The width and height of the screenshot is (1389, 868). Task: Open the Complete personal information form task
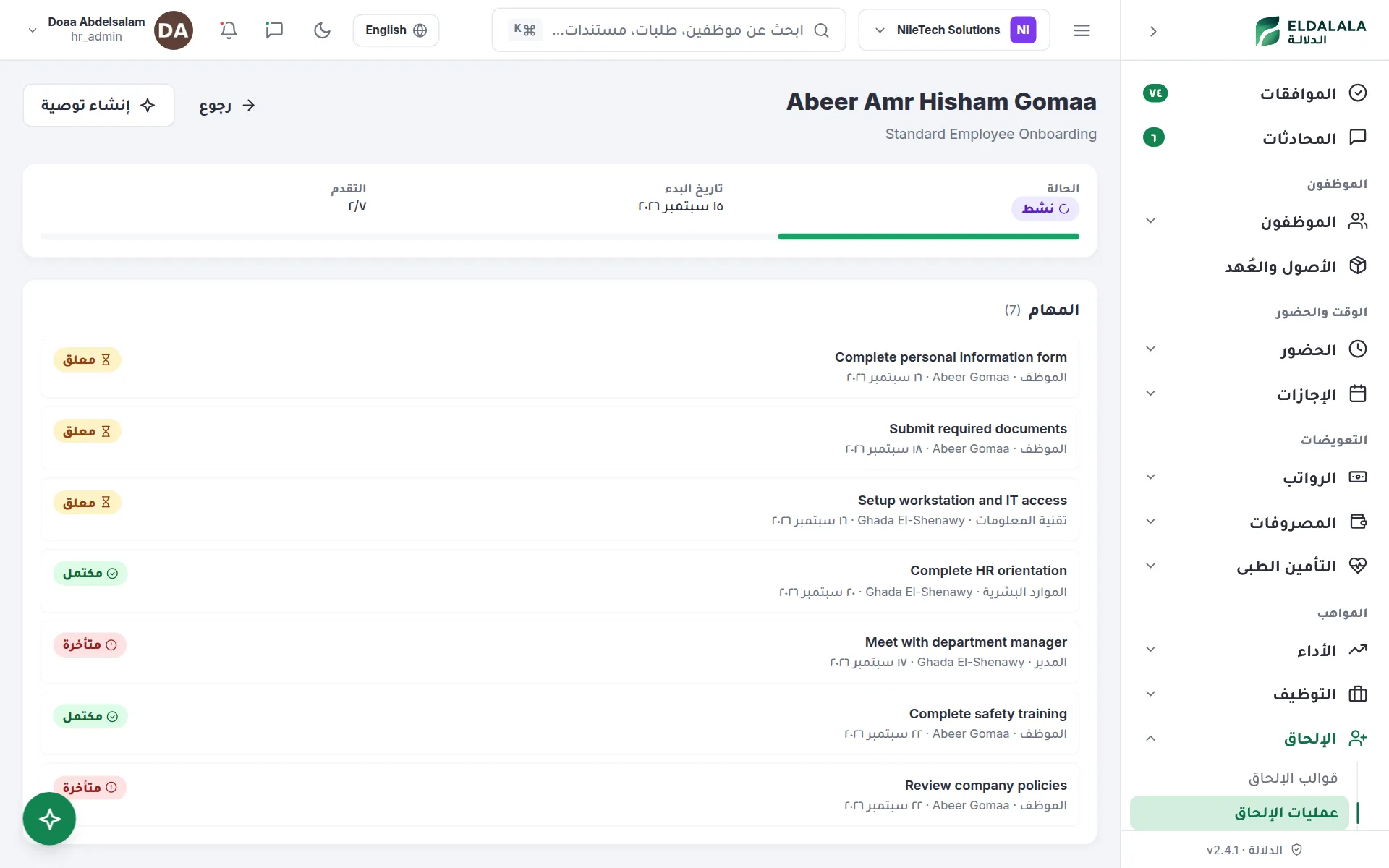click(x=560, y=367)
